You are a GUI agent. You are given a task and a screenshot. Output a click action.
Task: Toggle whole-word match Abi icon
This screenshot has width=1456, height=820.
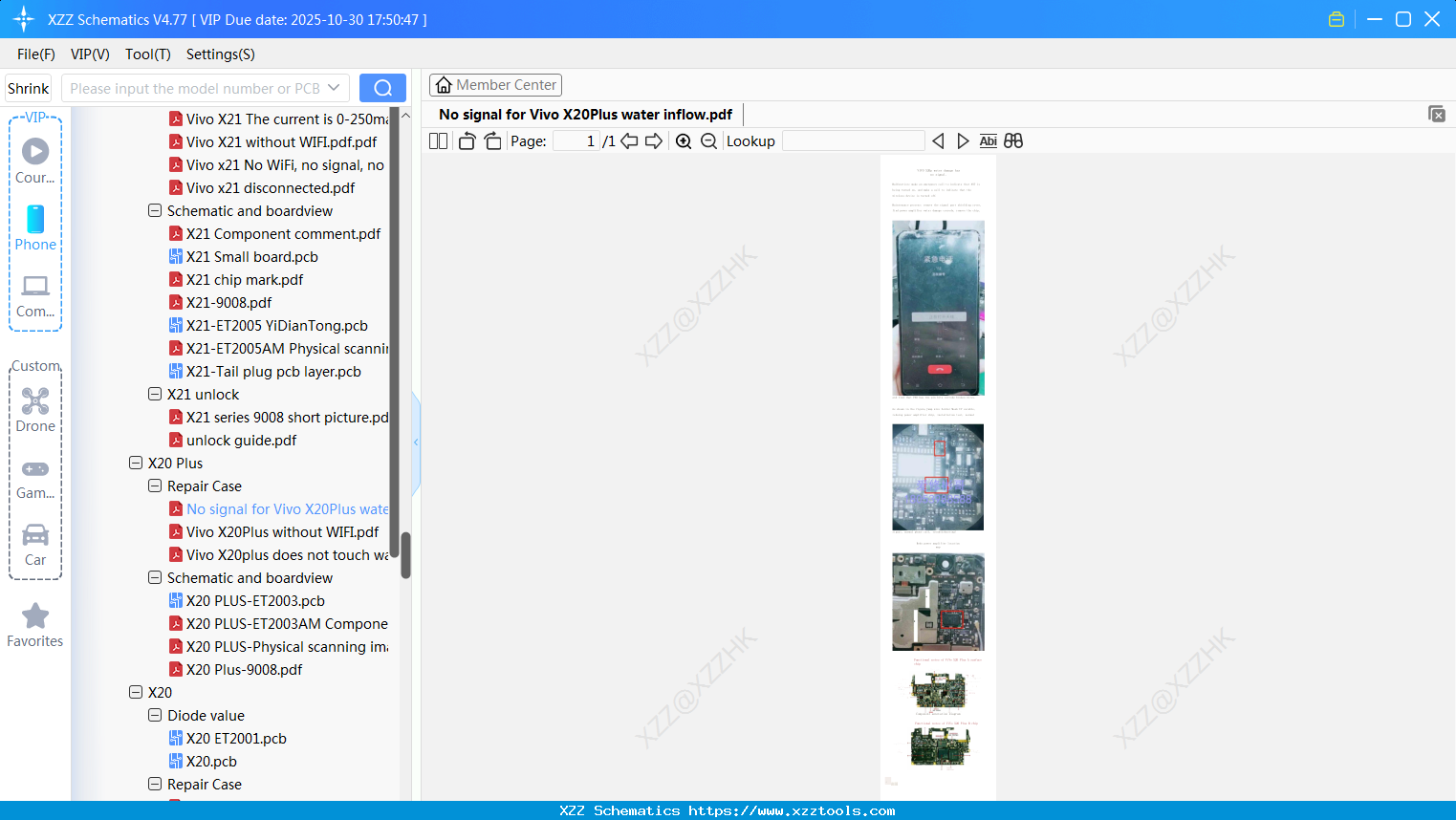pos(989,141)
